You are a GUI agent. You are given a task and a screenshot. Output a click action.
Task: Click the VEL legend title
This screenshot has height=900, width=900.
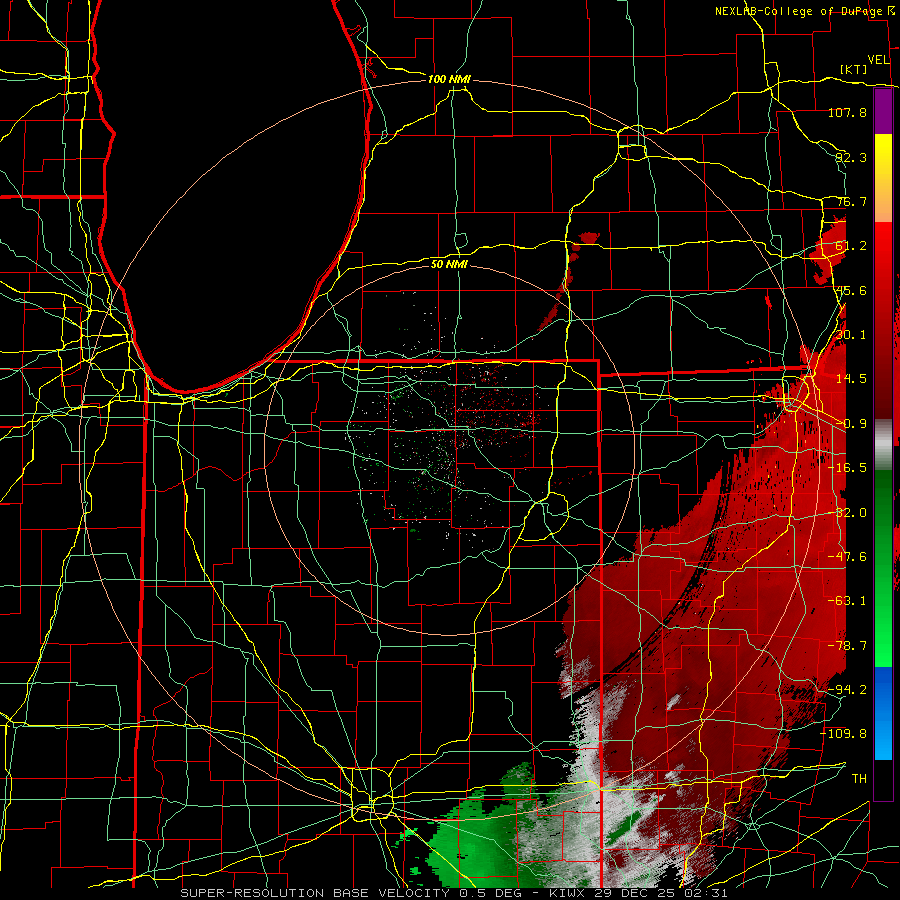click(878, 60)
